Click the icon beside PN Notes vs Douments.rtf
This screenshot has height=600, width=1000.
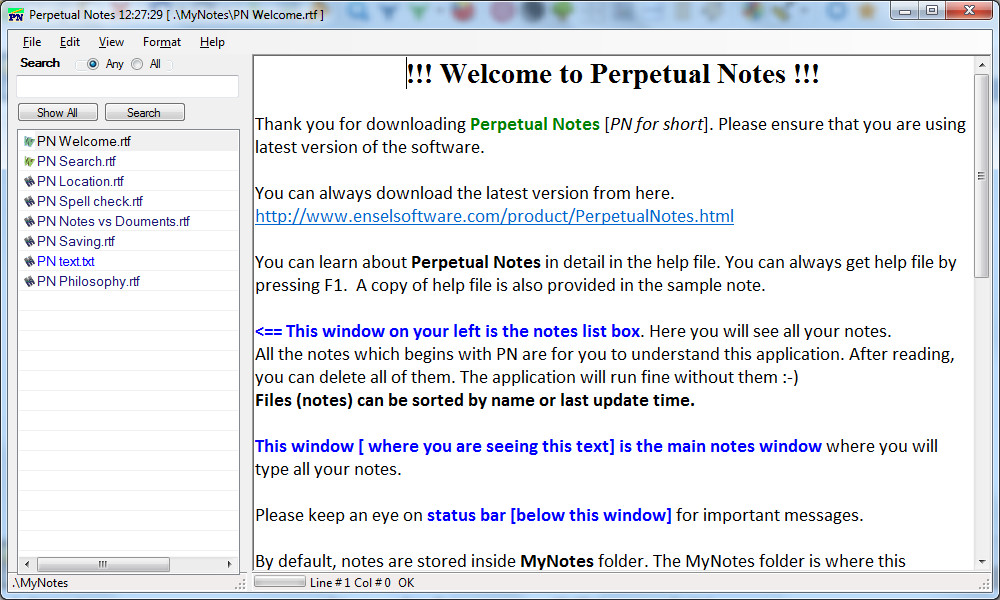point(29,221)
